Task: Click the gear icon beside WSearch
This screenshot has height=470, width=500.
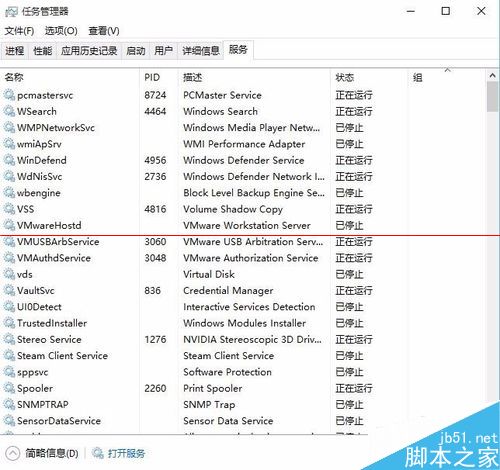Action: [x=9, y=112]
